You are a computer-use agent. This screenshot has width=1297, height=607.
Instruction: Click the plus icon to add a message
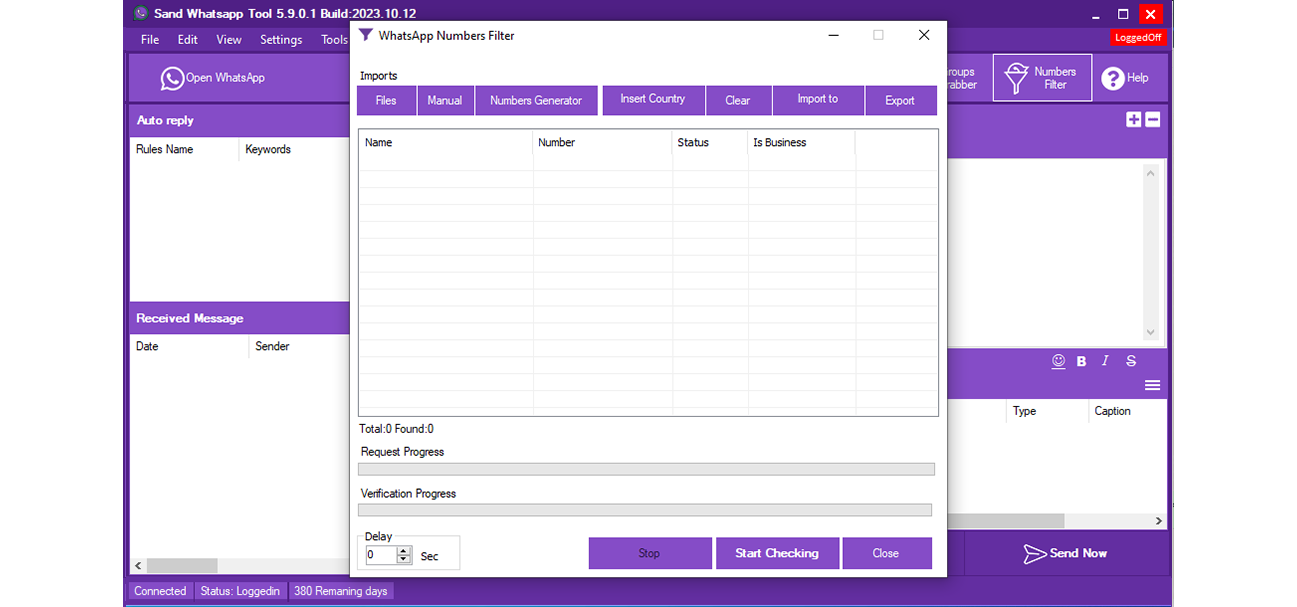click(1133, 119)
